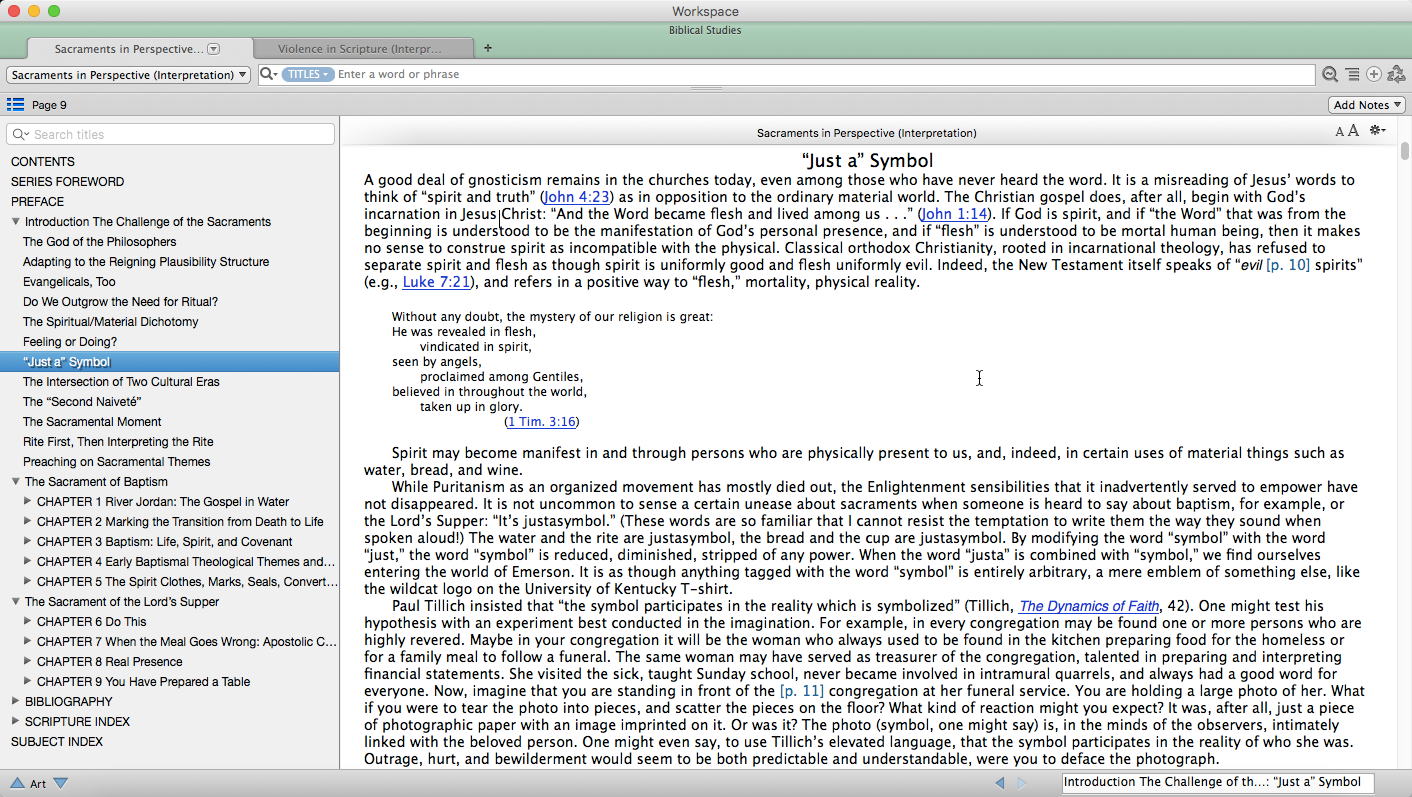This screenshot has height=797, width=1412.
Task: Expand CHAPTER 2 Marking the Transition
Action: click(x=28, y=522)
